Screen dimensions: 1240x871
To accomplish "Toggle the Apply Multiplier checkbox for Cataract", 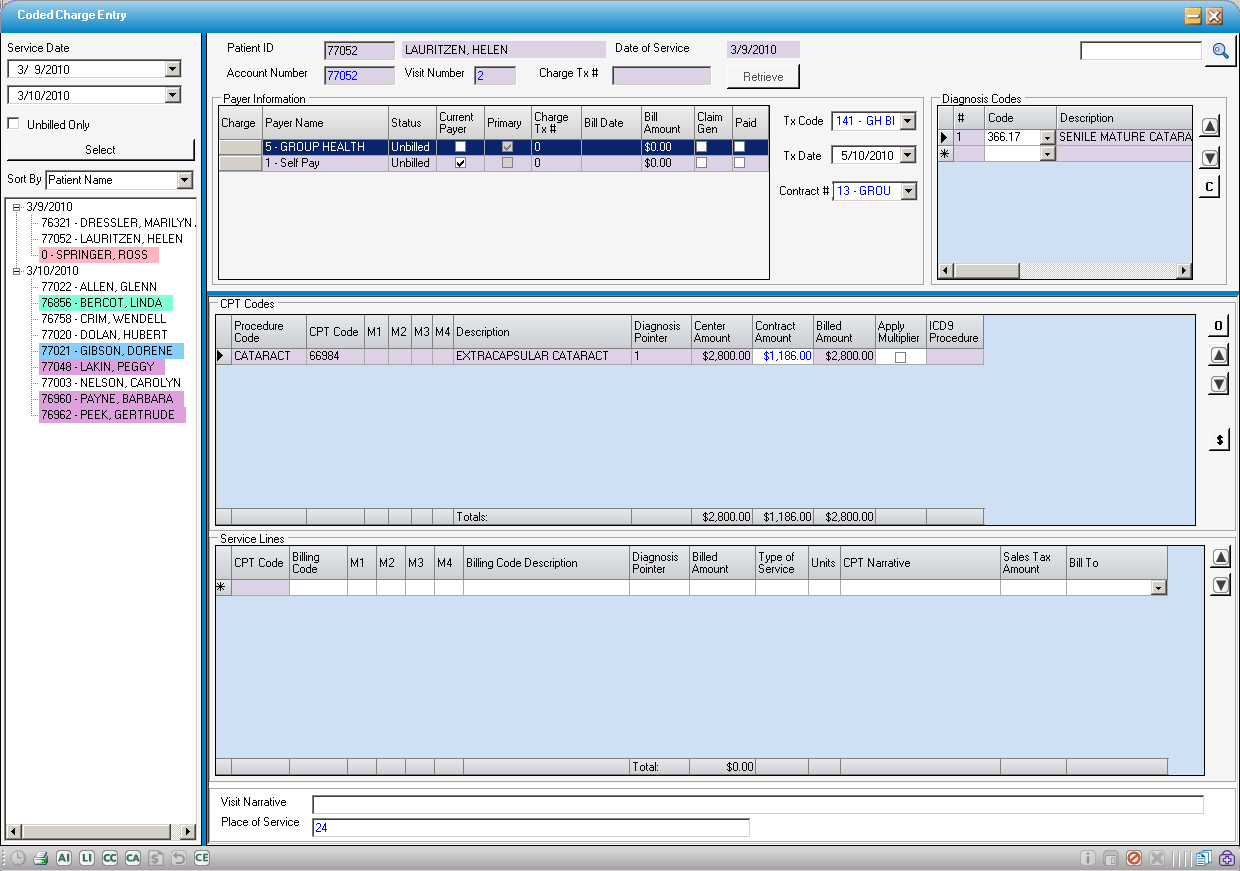I will [x=900, y=357].
